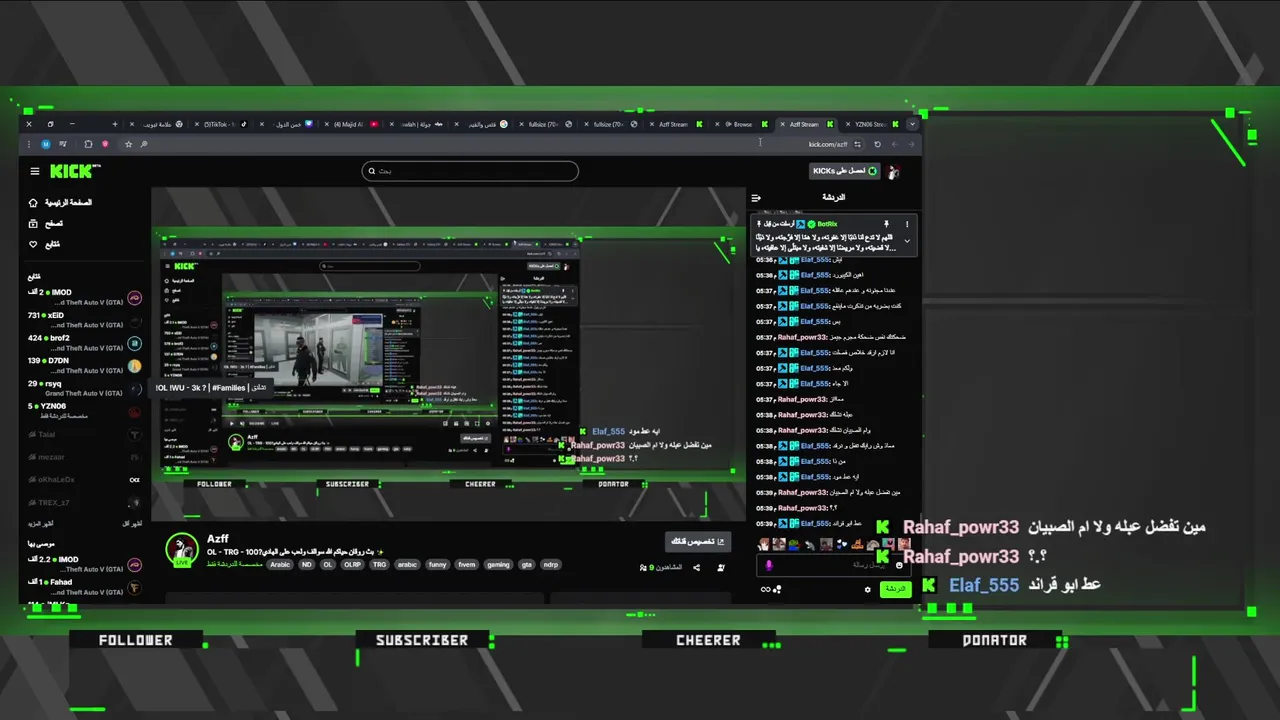Open the browser tab search dropdown arrow
This screenshot has width=1280, height=720.
(x=912, y=124)
